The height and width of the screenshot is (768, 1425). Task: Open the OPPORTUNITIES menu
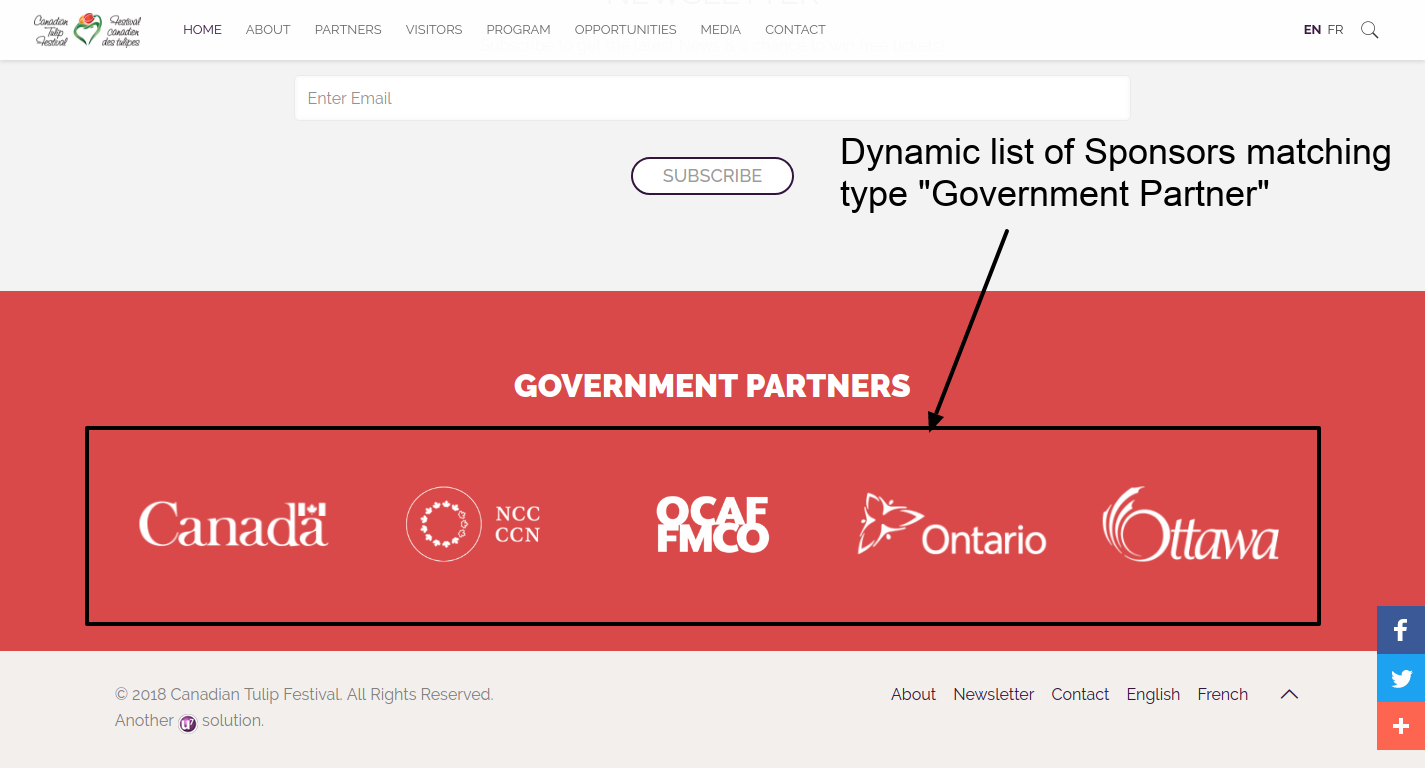point(625,30)
